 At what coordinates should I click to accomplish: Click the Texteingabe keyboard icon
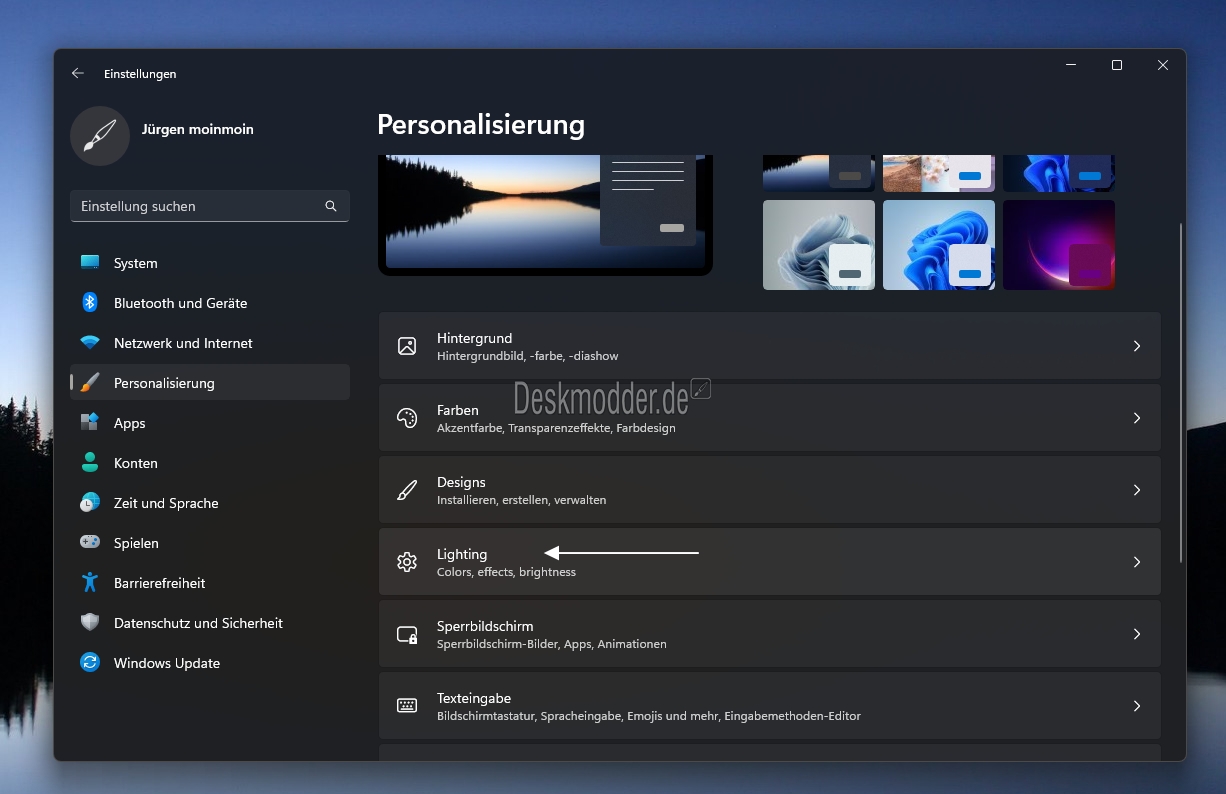pos(407,706)
